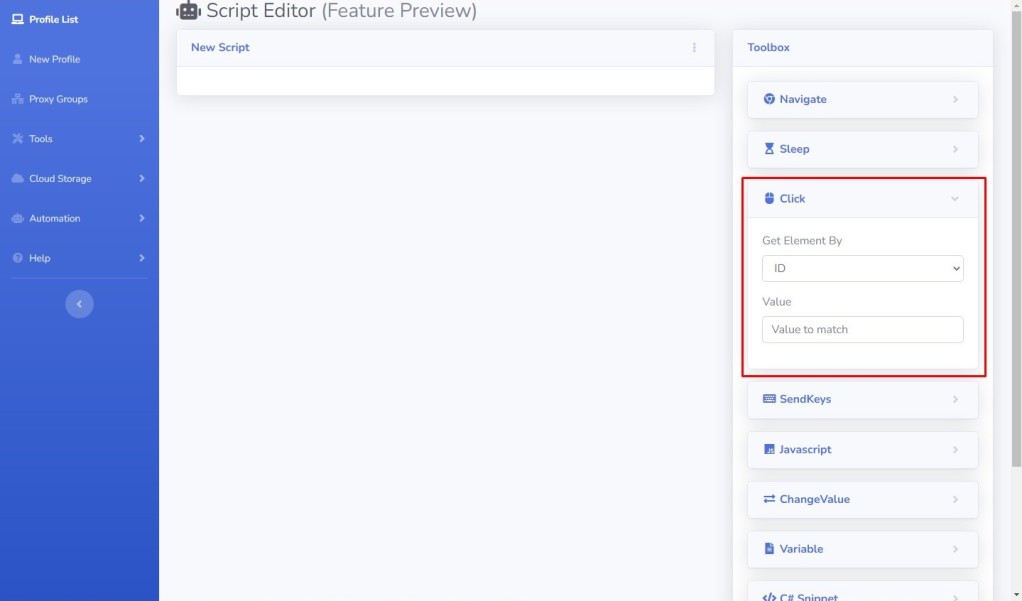This screenshot has width=1022, height=601.
Task: Expand the Automation submenu chevron
Action: tap(141, 218)
